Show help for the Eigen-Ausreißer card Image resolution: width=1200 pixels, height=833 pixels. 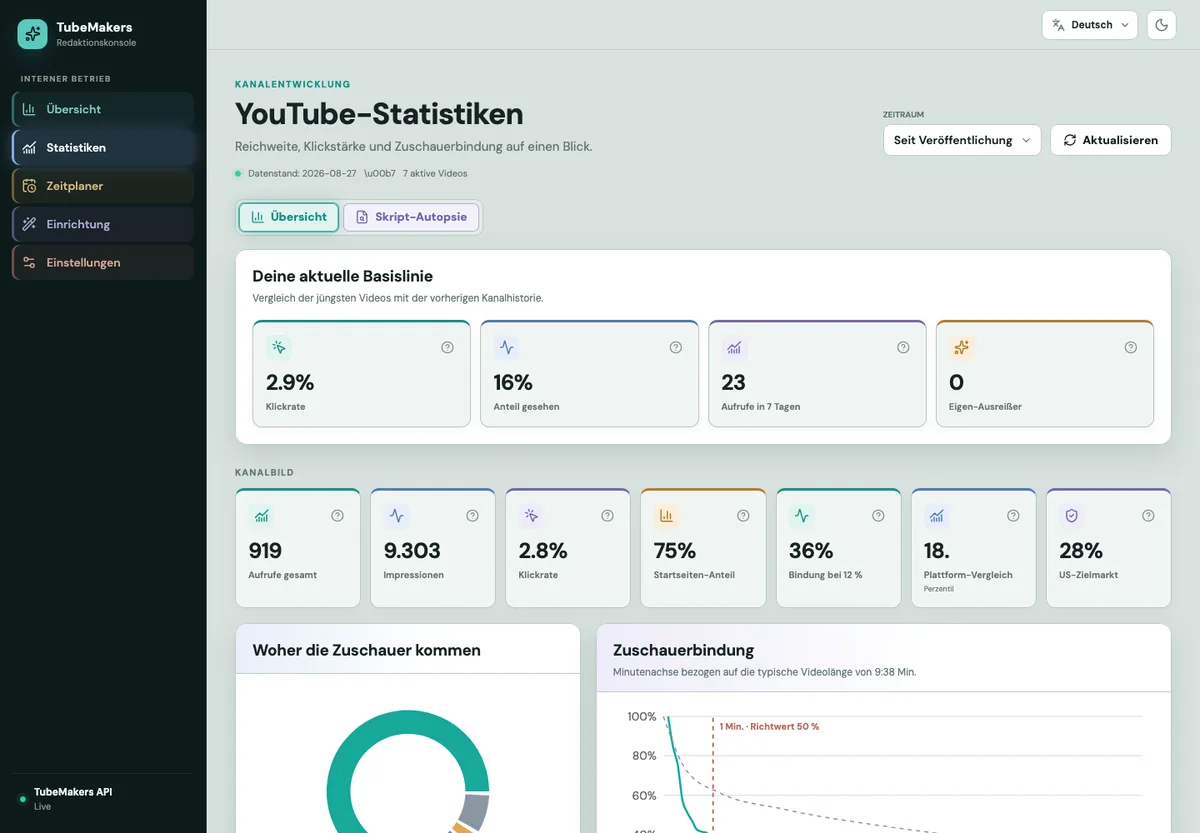[x=1130, y=347]
